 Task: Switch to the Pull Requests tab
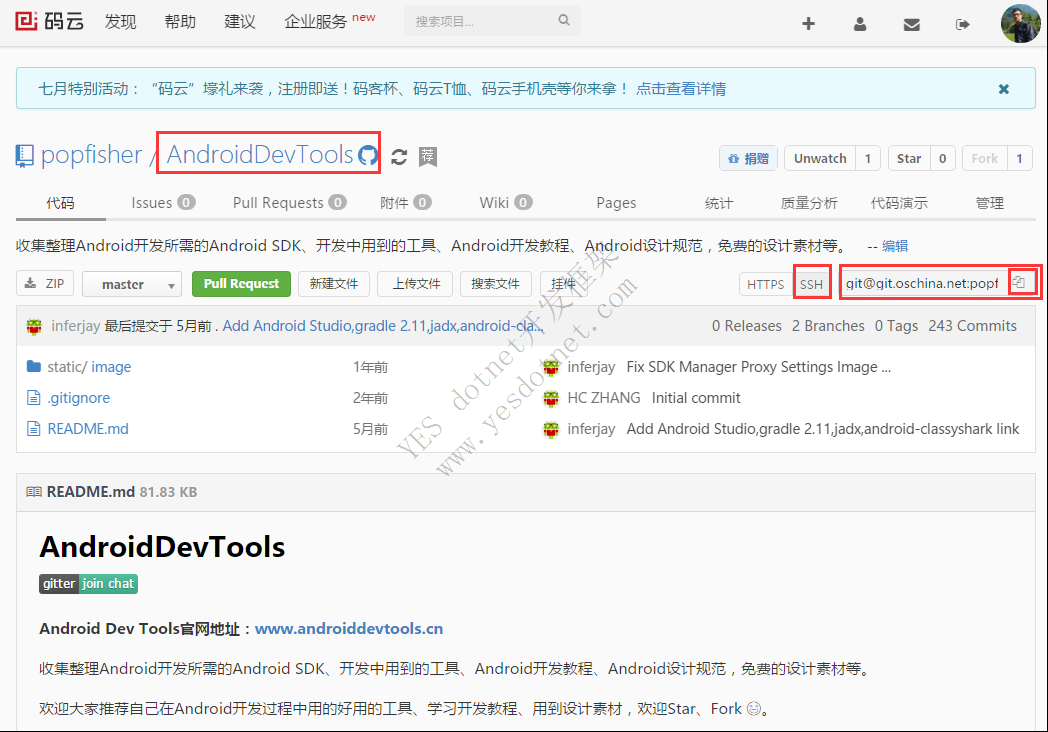point(289,203)
